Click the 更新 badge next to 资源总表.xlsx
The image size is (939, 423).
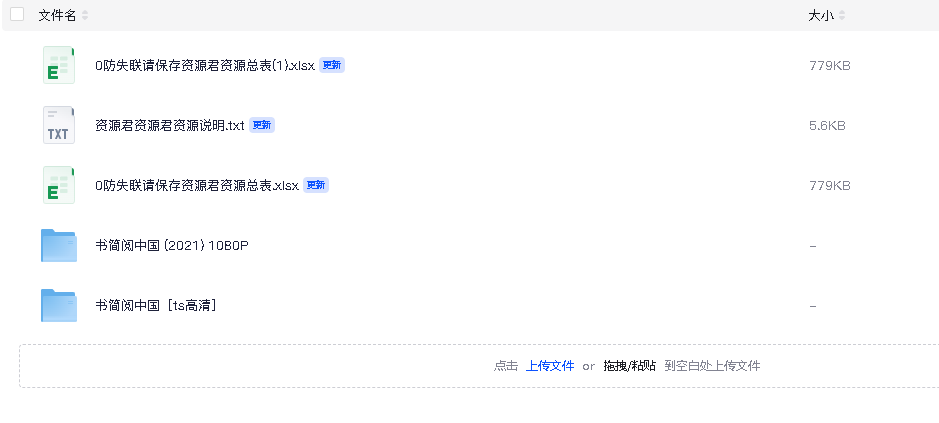coord(316,185)
